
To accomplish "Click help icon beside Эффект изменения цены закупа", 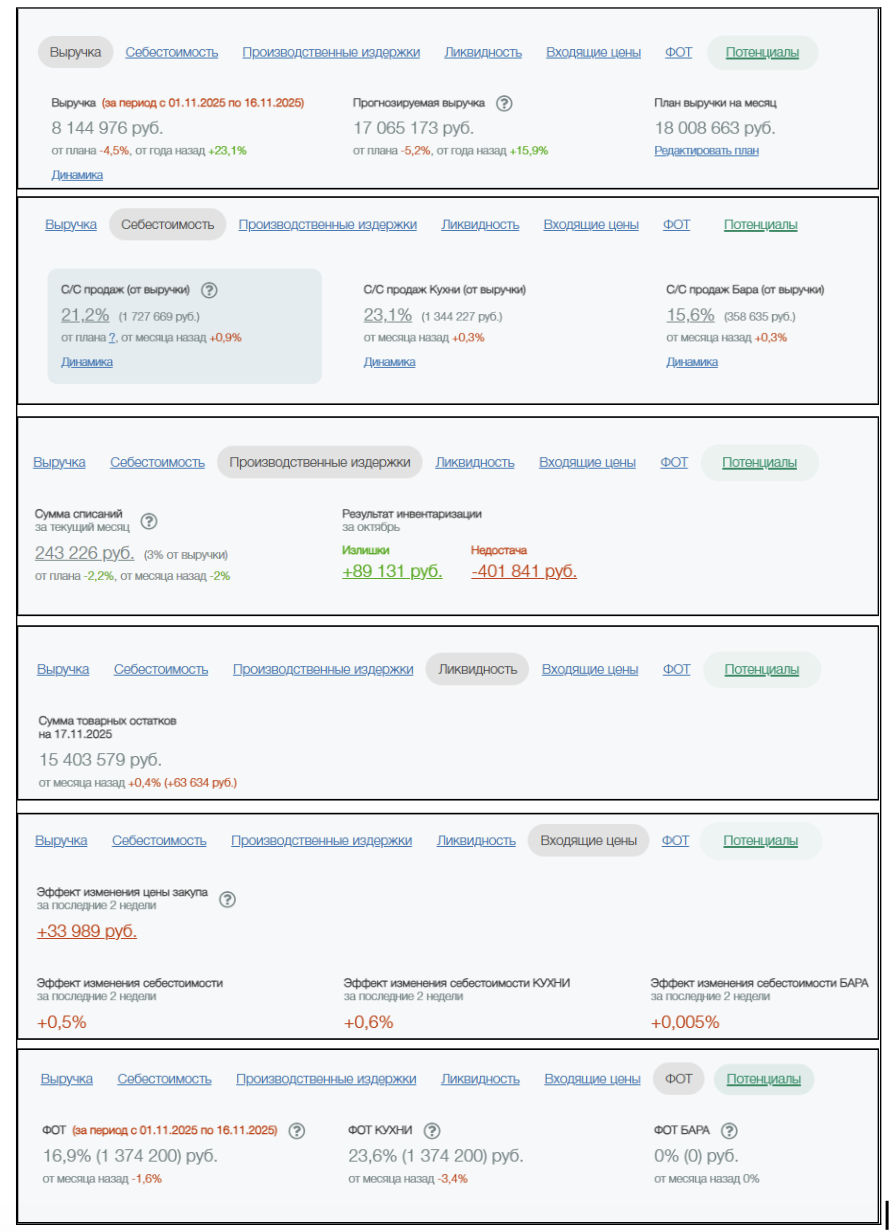I will 227,899.
